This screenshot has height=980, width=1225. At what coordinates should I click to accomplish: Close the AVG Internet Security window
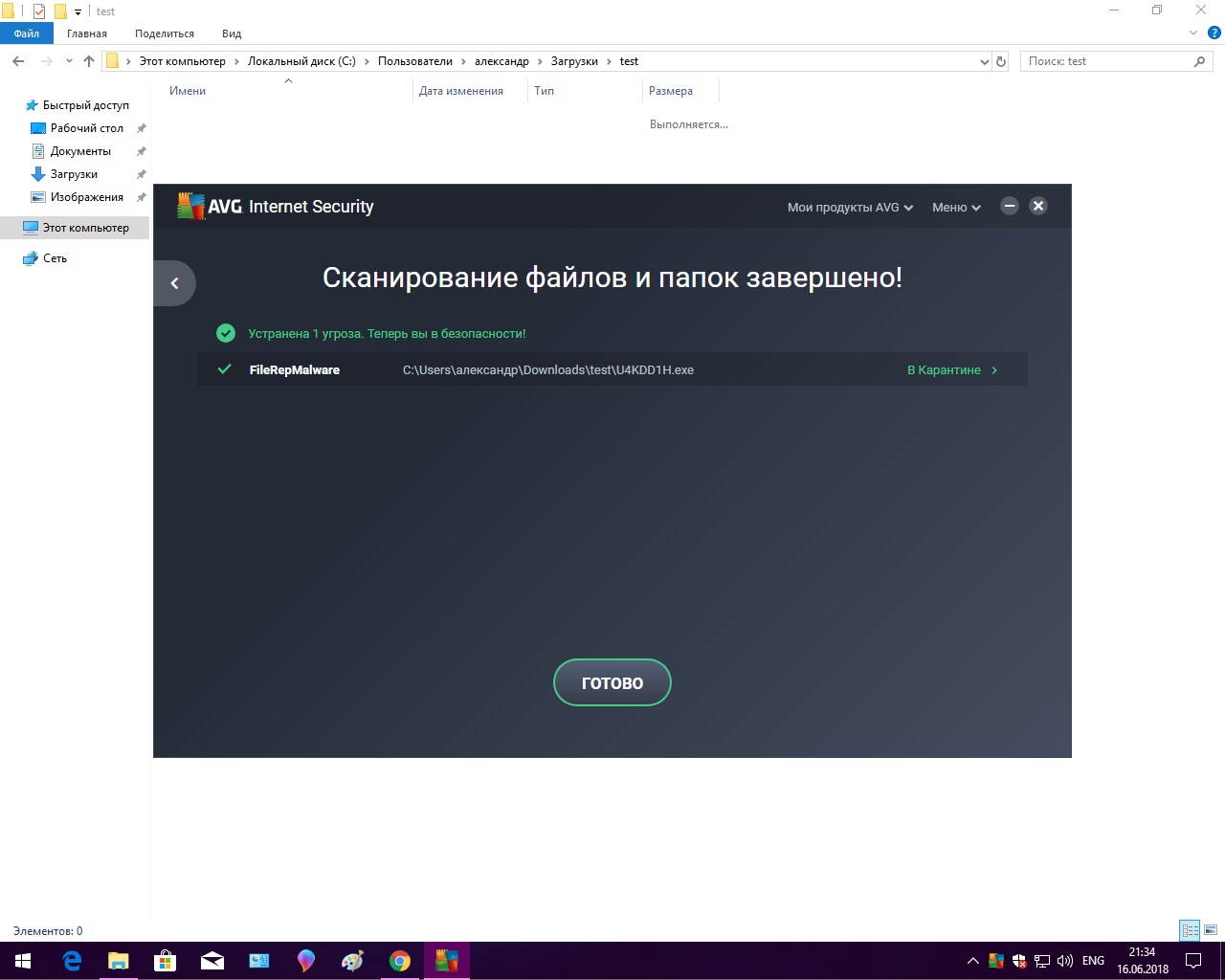(x=1038, y=206)
